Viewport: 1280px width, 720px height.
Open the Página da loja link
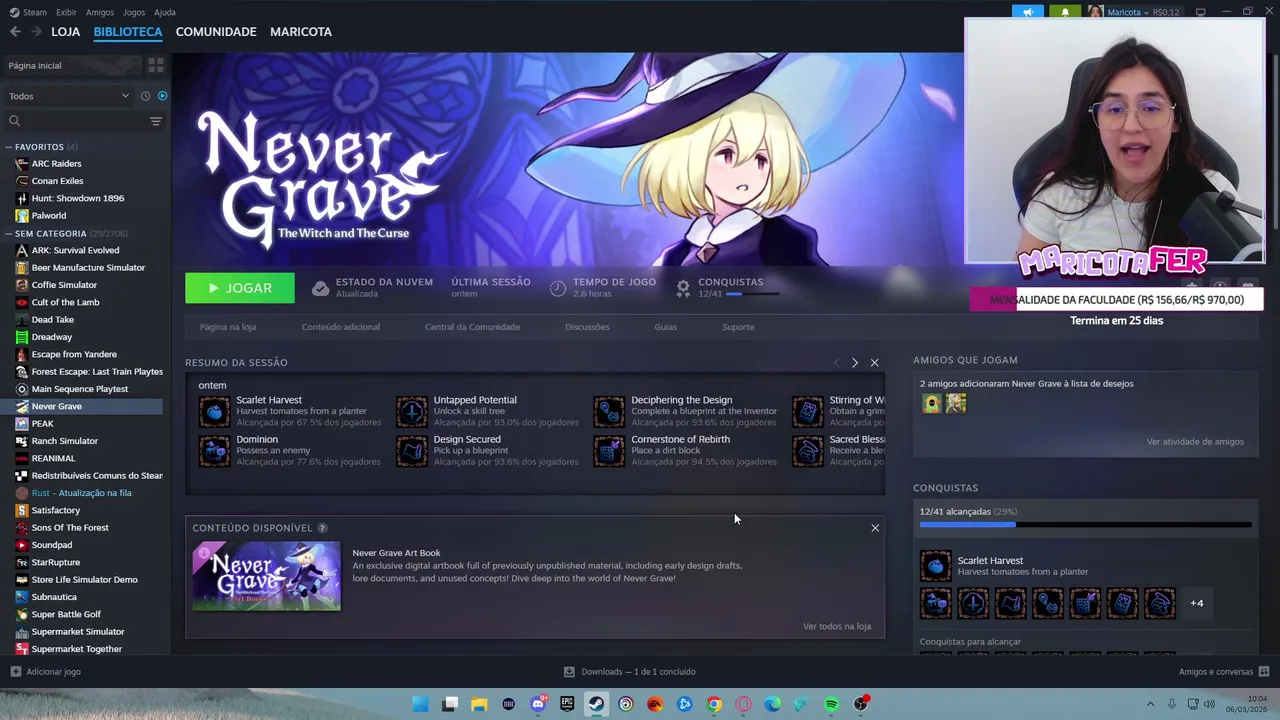point(228,327)
